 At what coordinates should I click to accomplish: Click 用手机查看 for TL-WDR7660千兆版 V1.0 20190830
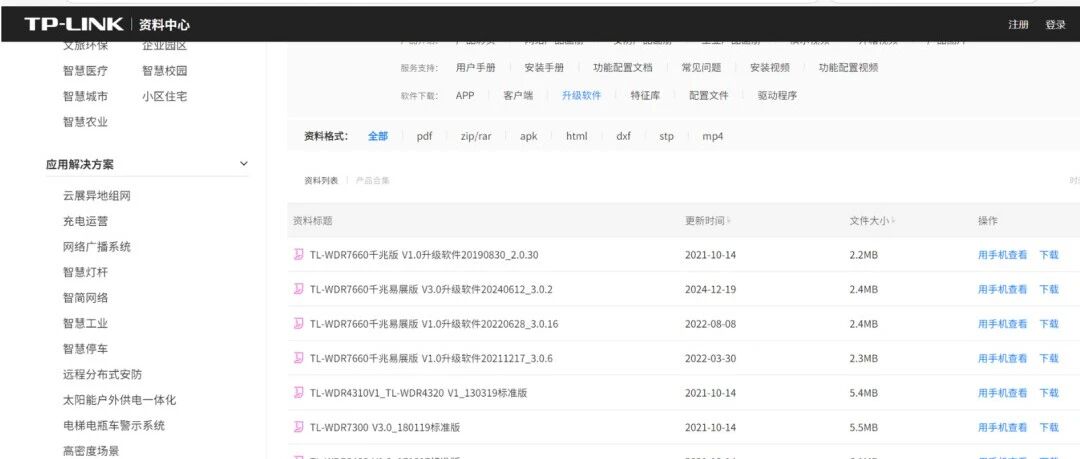tap(1002, 254)
